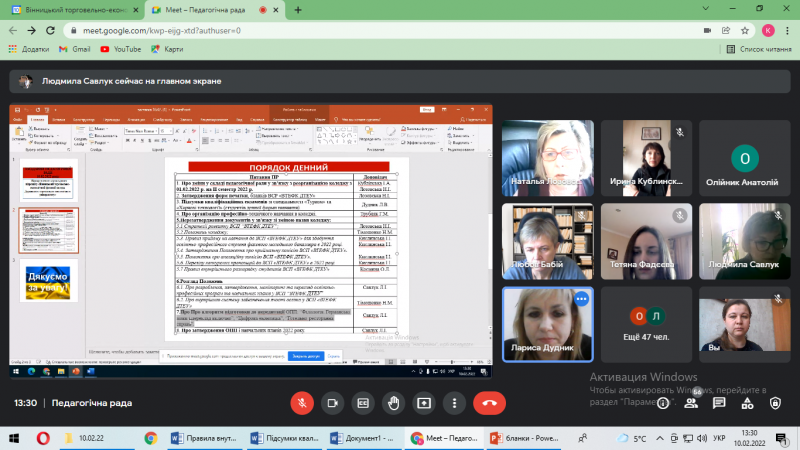800x450 pixels.
Task: Open the Gmail bookmark
Action: [x=75, y=49]
